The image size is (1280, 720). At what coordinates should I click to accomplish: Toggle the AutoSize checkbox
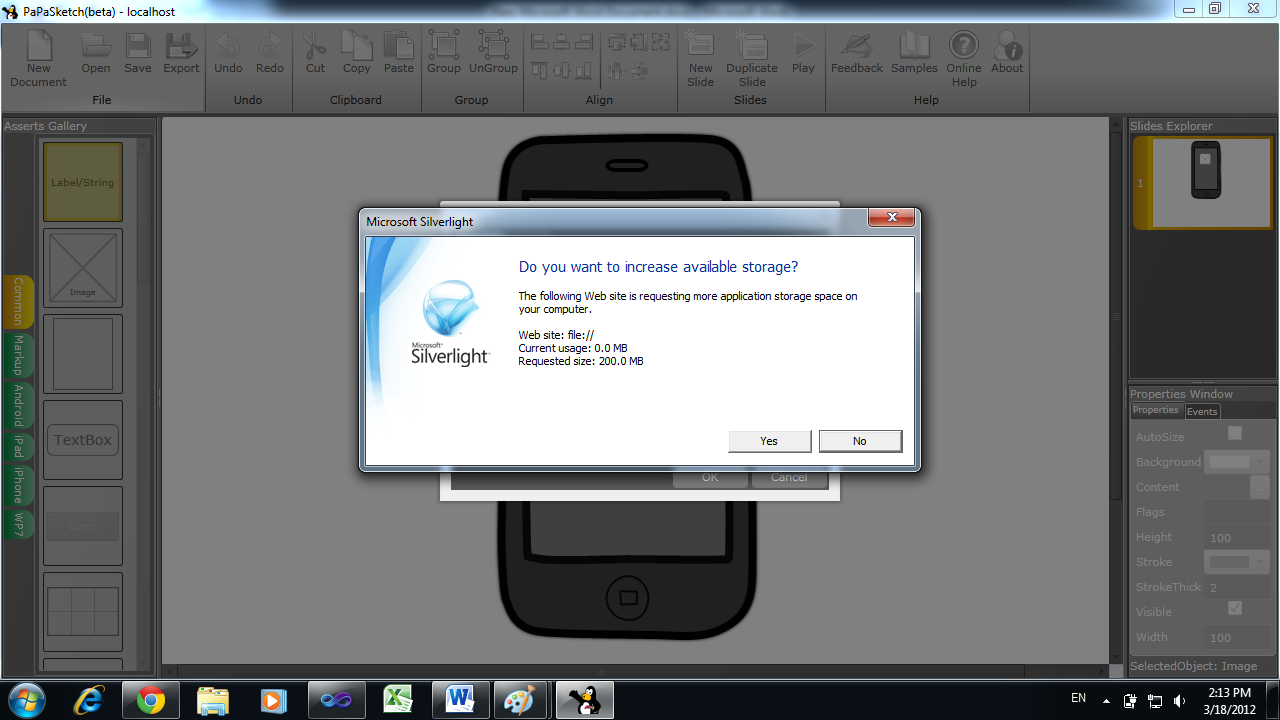coord(1235,433)
